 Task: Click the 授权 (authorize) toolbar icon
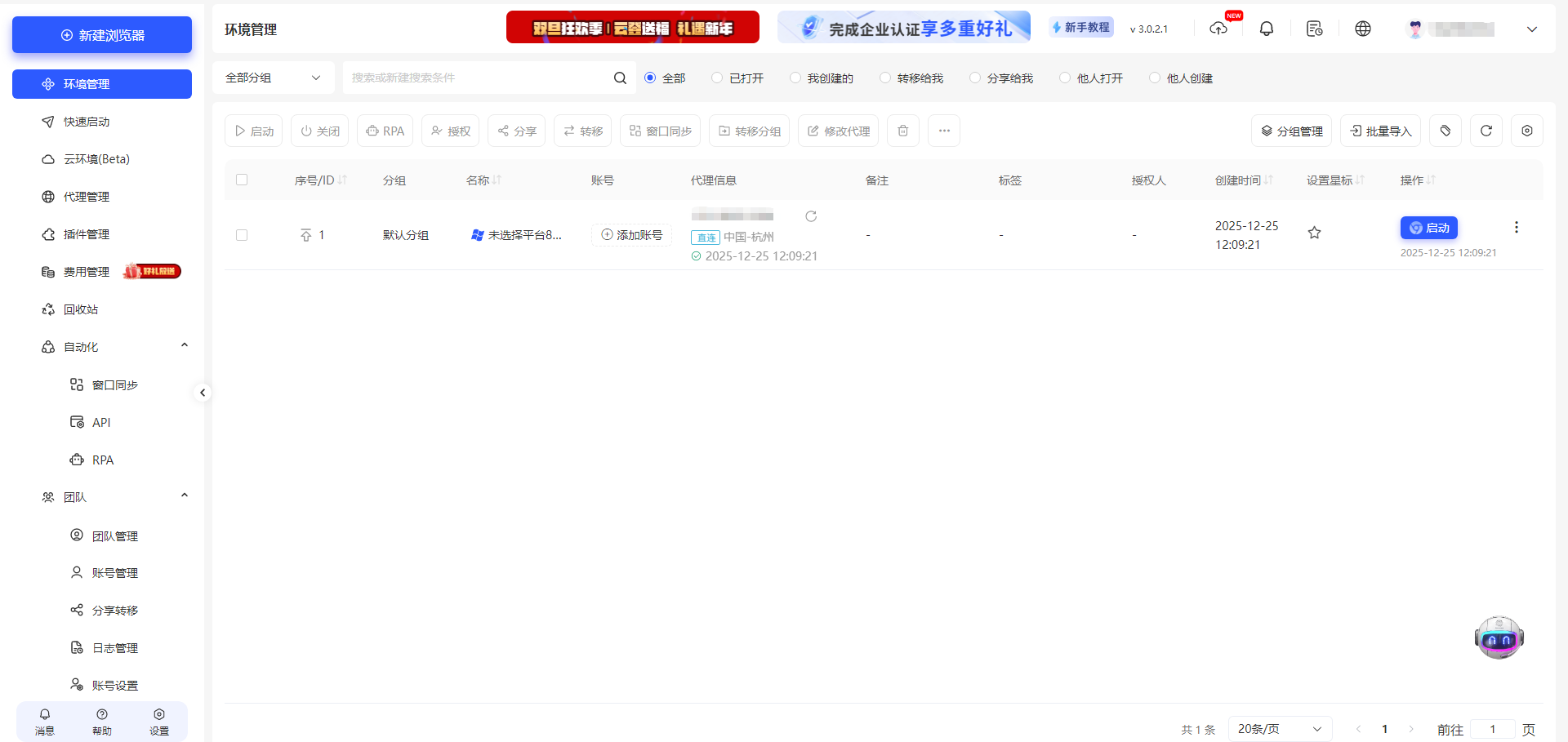(x=450, y=131)
